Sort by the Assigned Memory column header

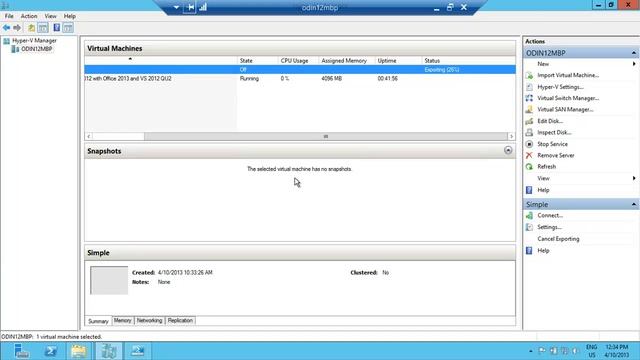(x=347, y=61)
